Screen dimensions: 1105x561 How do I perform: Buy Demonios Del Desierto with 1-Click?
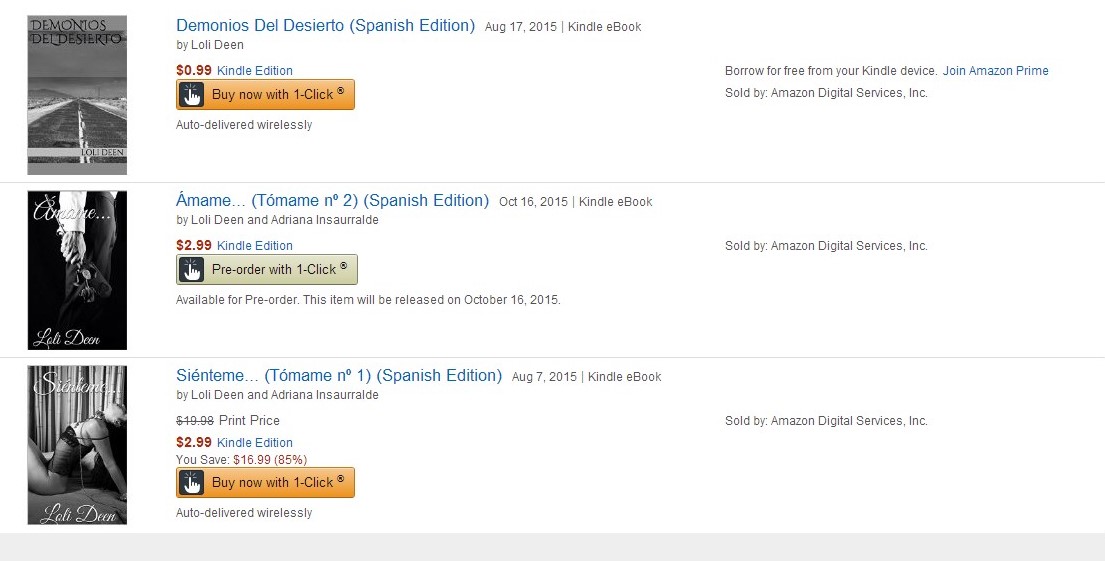tap(277, 95)
